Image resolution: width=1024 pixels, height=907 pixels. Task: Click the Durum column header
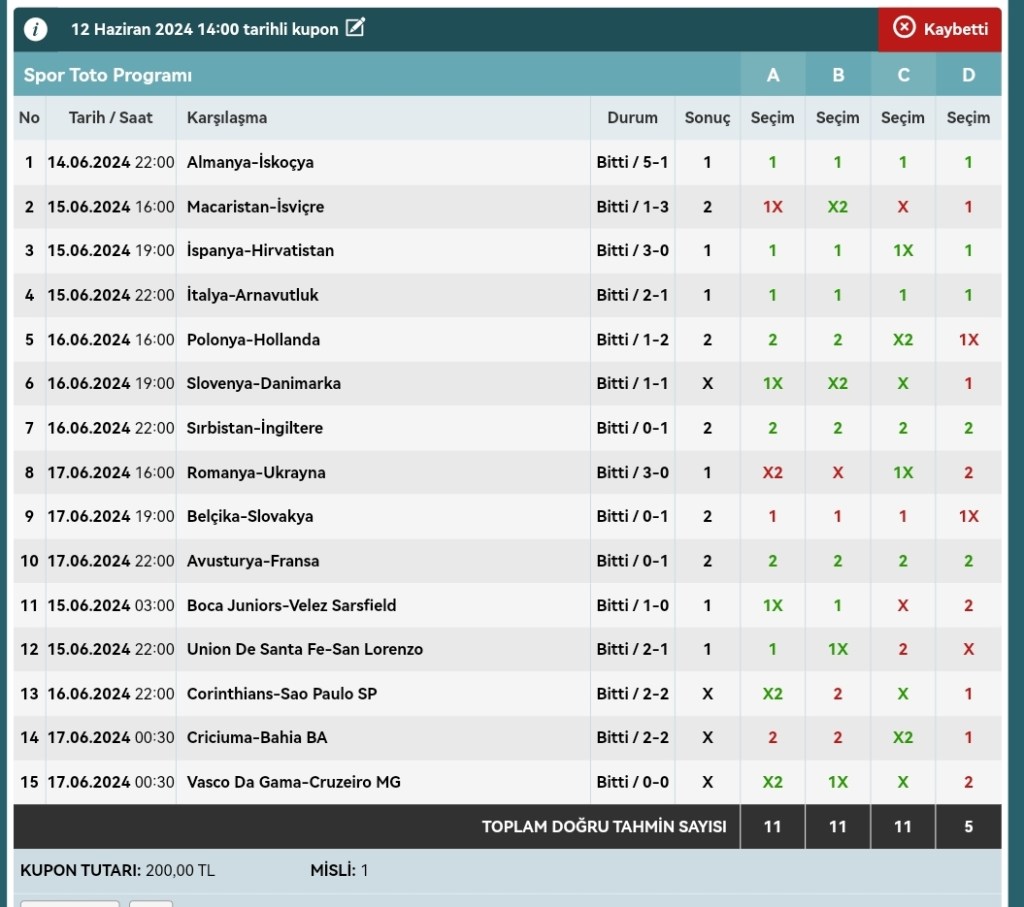632,118
